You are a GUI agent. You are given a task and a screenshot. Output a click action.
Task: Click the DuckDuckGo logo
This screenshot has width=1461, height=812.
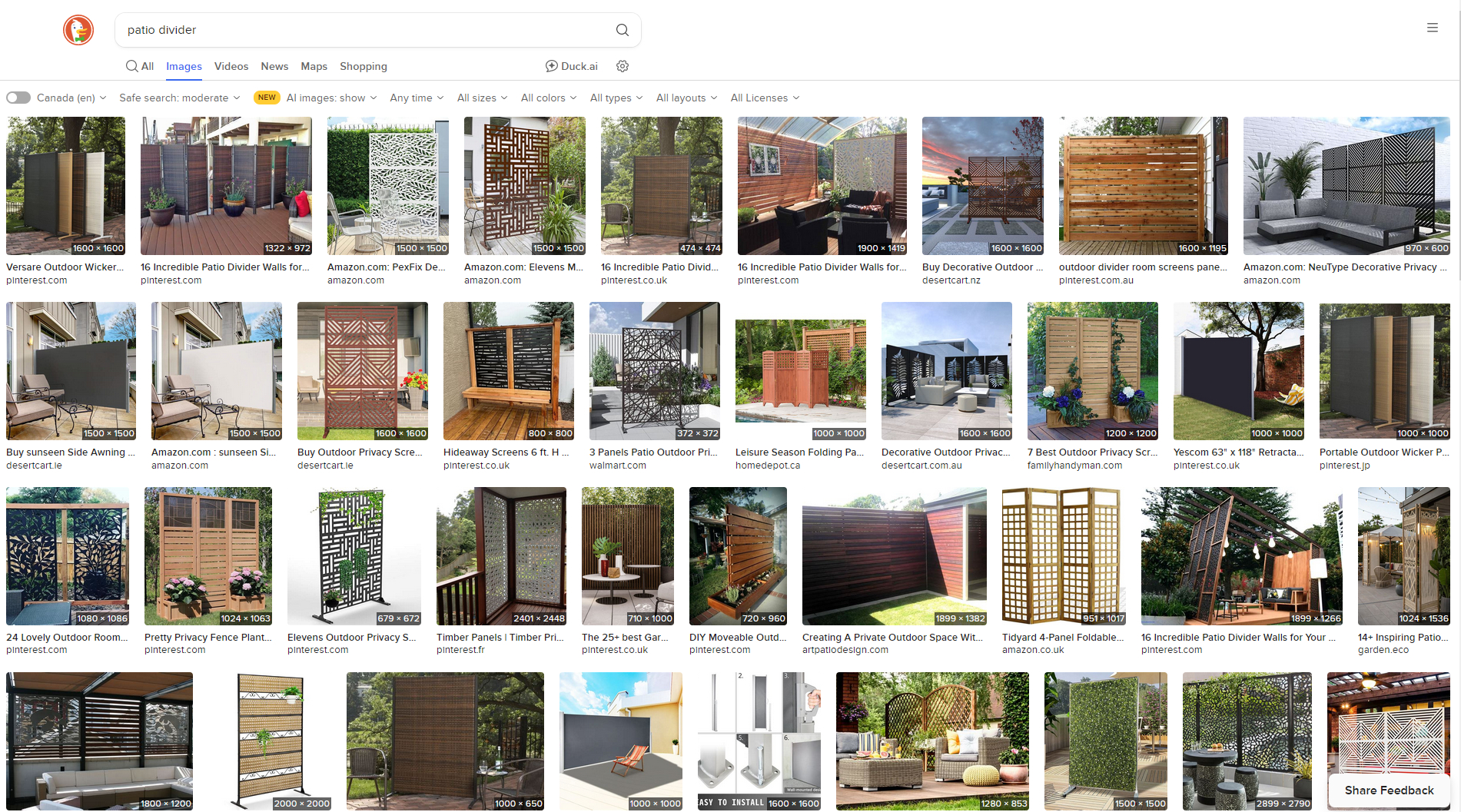coord(78,30)
